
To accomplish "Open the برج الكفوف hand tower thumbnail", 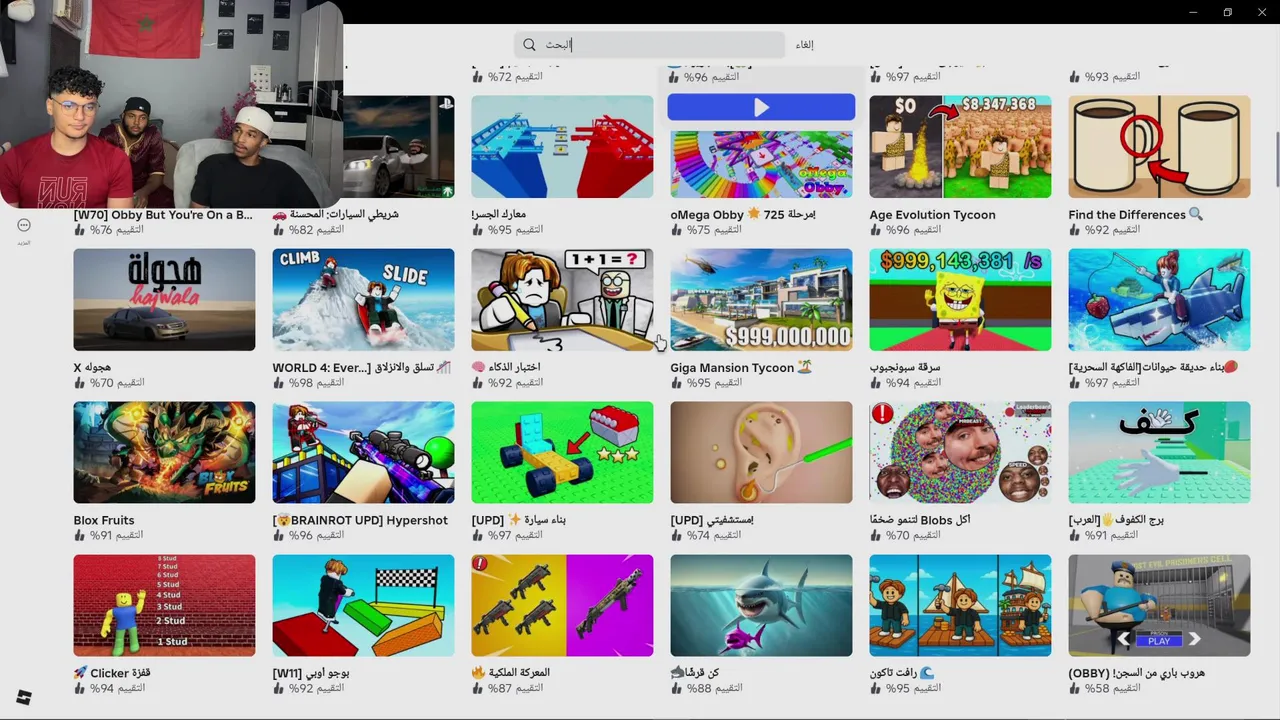I will click(1159, 453).
